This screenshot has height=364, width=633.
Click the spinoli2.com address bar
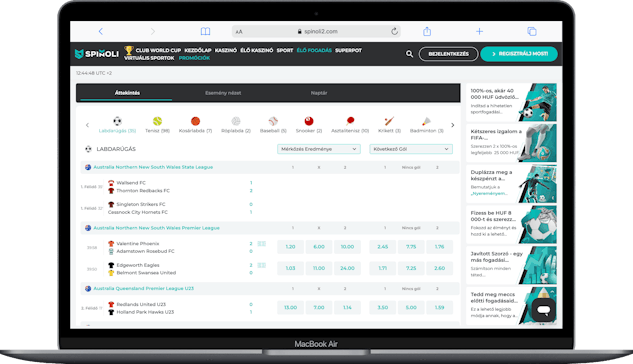[316, 31]
